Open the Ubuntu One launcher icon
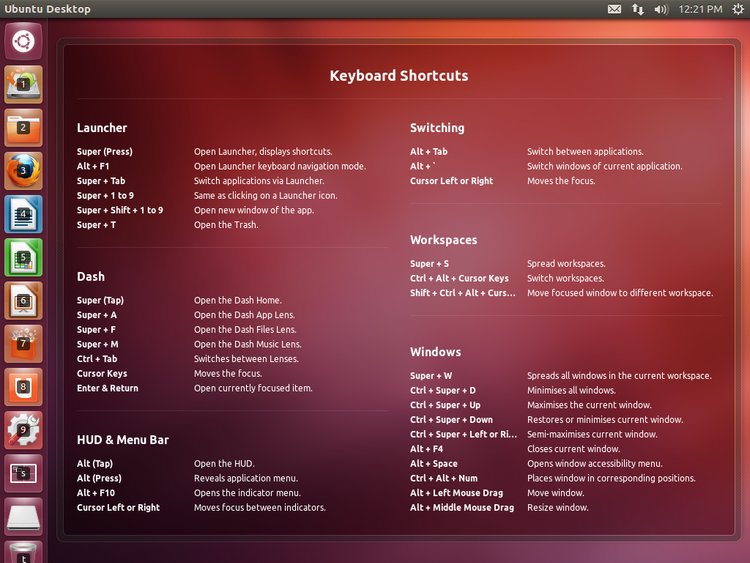Image resolution: width=750 pixels, height=563 pixels. pyautogui.click(x=23, y=386)
